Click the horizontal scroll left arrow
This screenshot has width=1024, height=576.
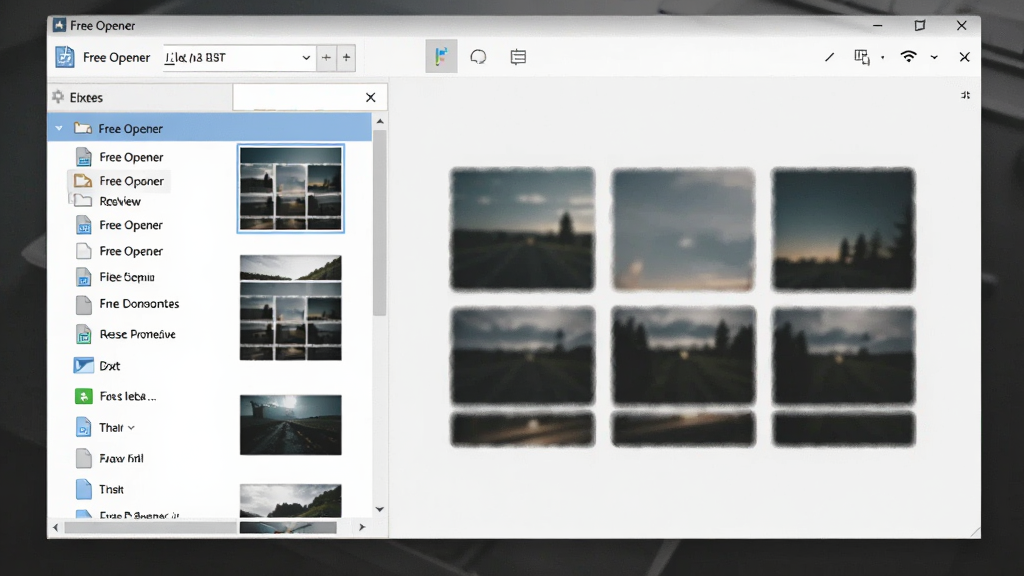tap(56, 527)
